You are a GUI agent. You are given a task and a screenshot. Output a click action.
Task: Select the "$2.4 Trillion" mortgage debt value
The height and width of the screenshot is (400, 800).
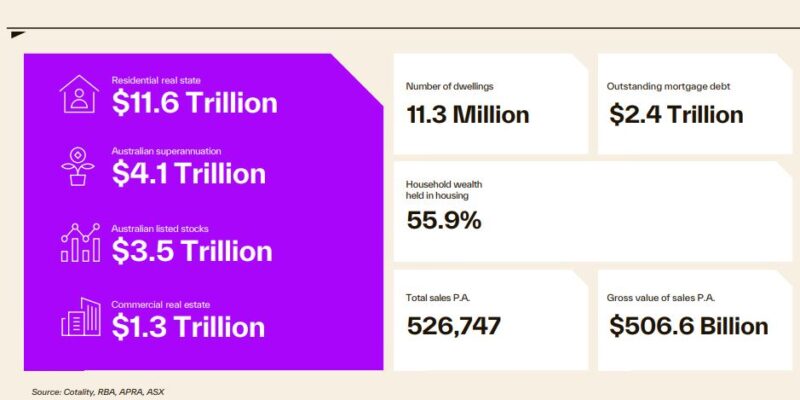[676, 115]
